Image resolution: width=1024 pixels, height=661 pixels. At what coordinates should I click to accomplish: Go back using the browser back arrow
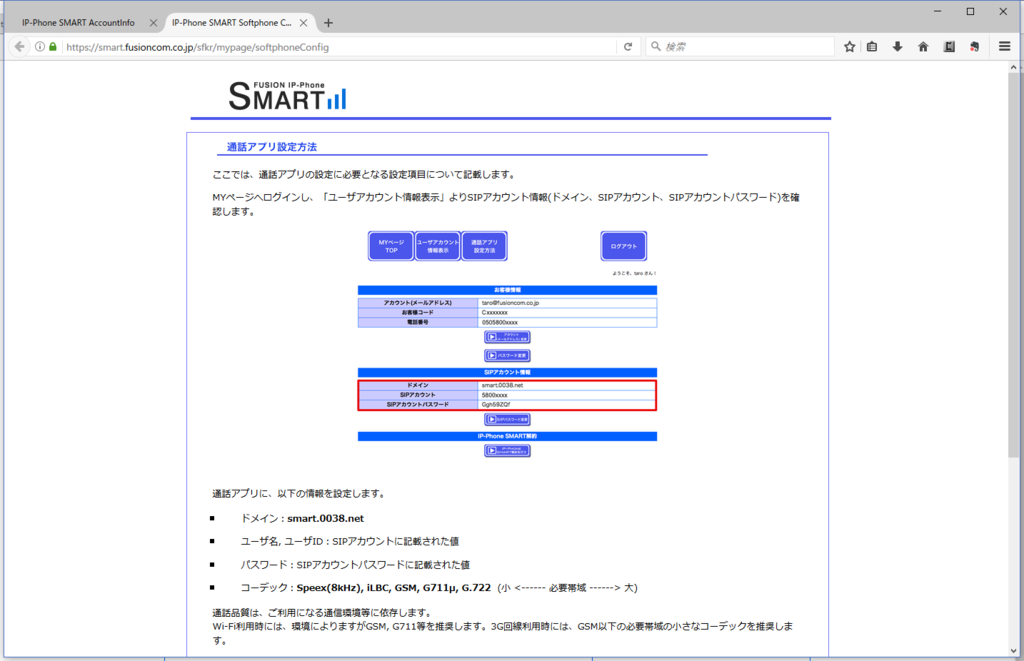(x=20, y=47)
